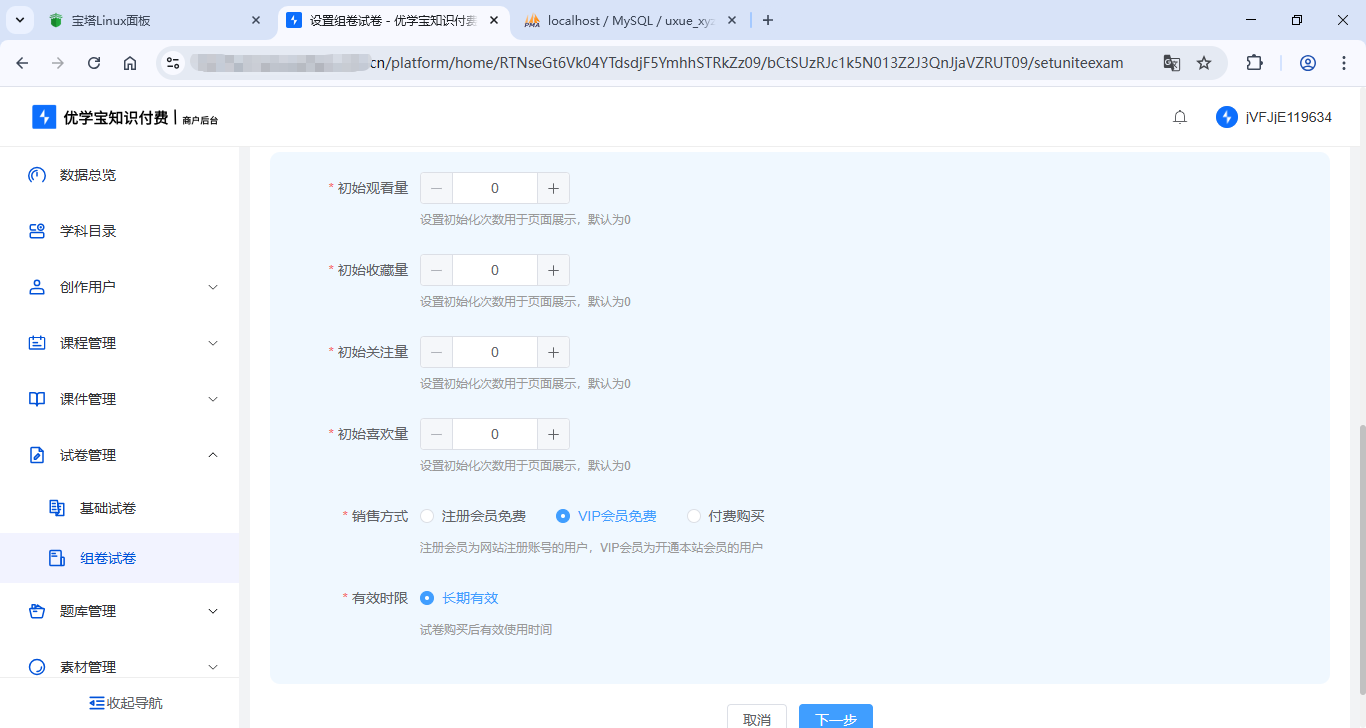Click the Google Translate icon in address bar
1366x728 pixels.
[1171, 62]
